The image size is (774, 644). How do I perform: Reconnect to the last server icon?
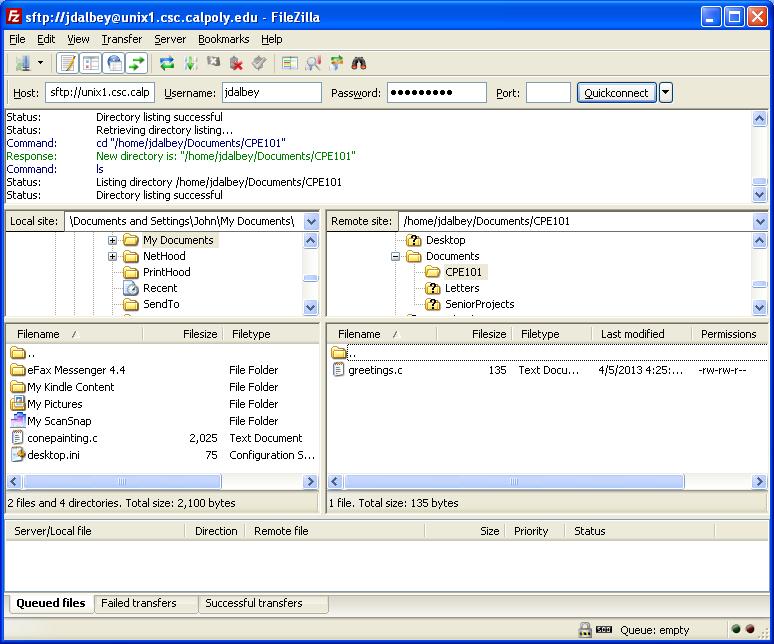259,63
